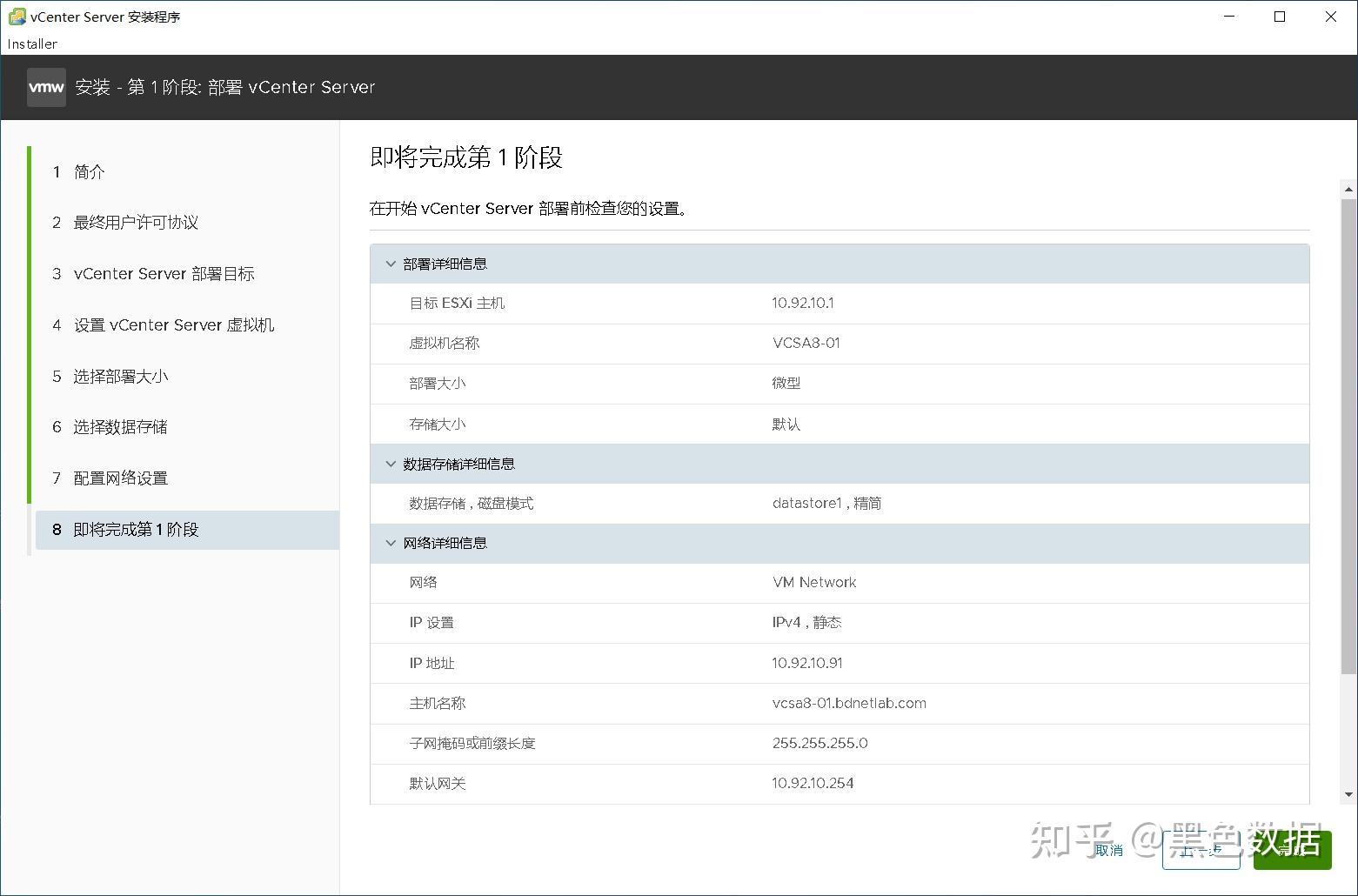Collapse the 部署详细信息 section chevron

pyautogui.click(x=390, y=263)
